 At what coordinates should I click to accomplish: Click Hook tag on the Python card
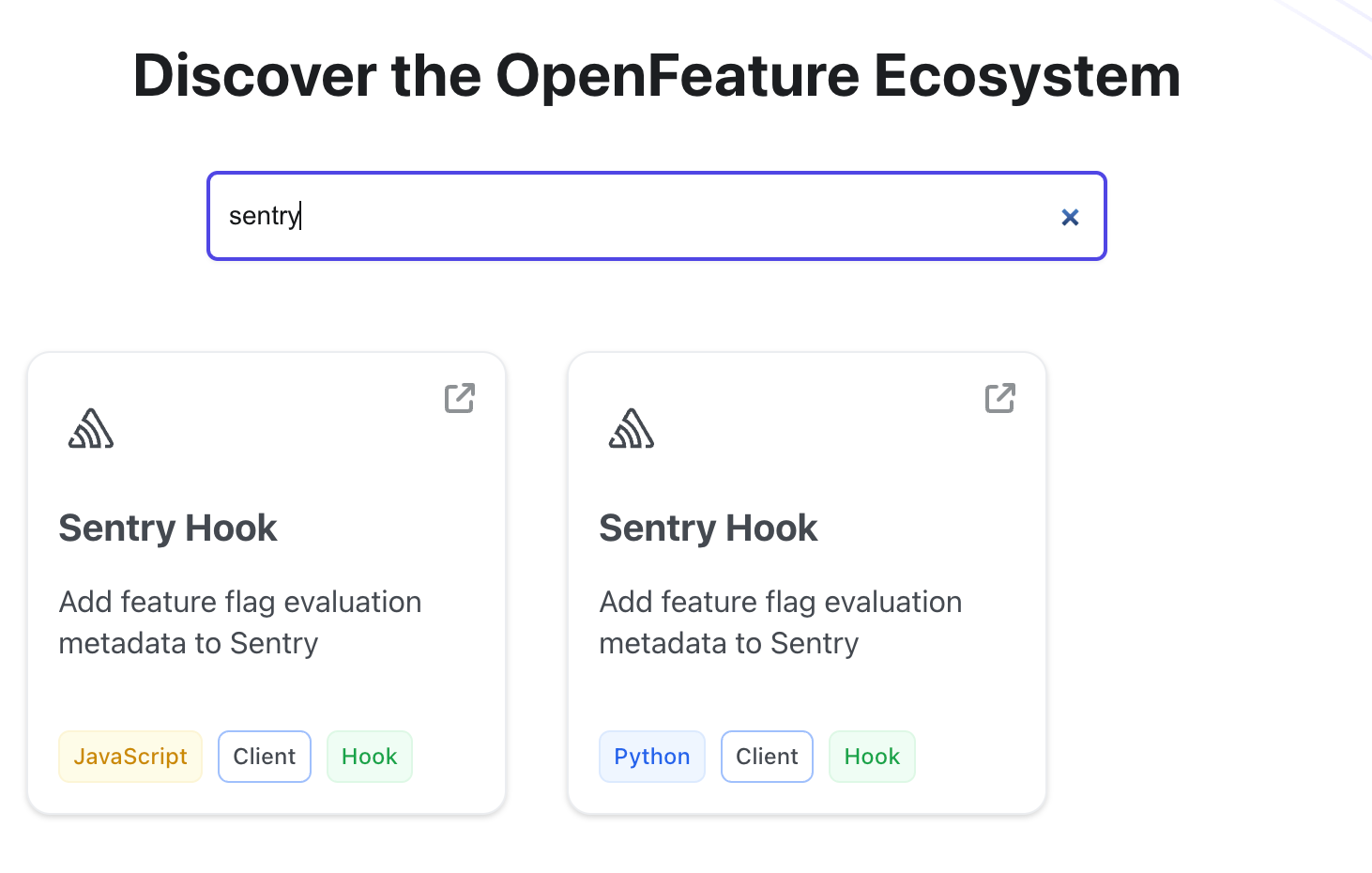coord(872,757)
